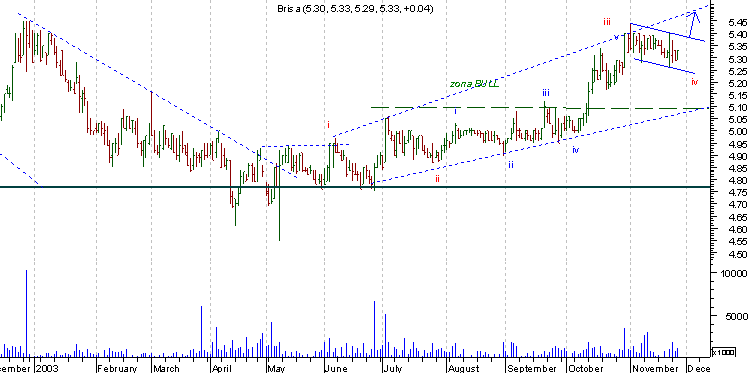This screenshot has width=751, height=373.
Task: Click the price axis value "4.60"
Action: click(737, 229)
